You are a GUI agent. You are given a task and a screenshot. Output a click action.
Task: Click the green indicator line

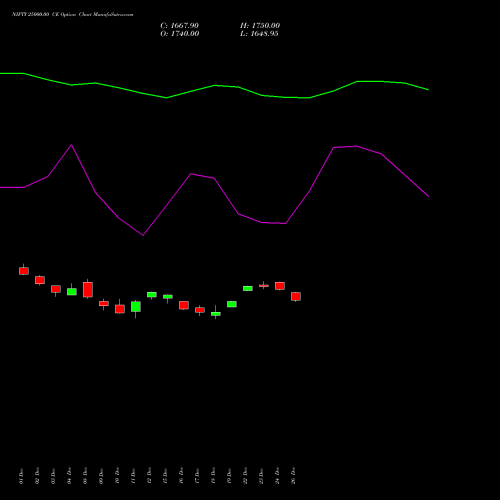tap(213, 86)
